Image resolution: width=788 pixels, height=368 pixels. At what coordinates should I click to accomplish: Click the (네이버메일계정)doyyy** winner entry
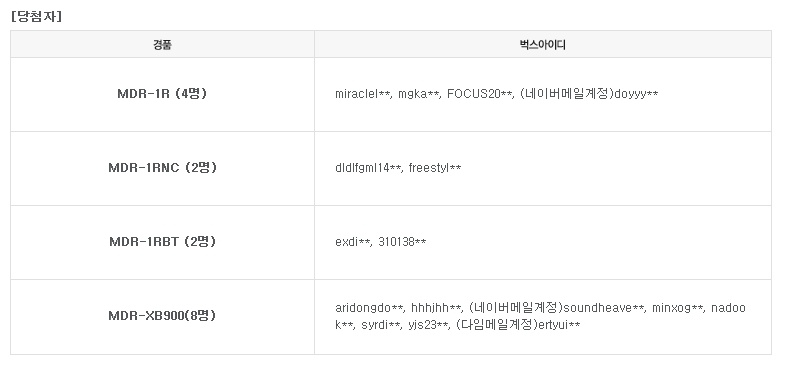589,94
